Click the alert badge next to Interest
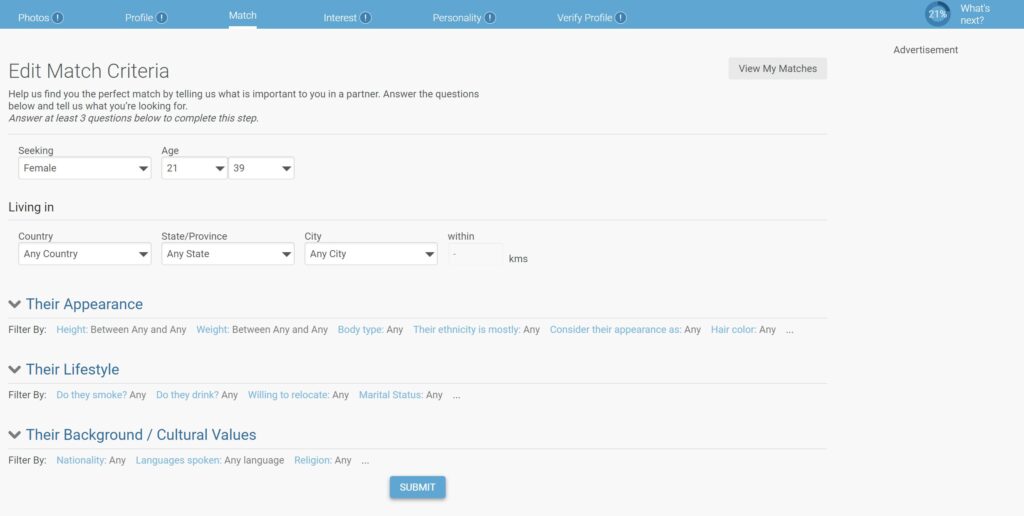The image size is (1024, 516). point(366,17)
